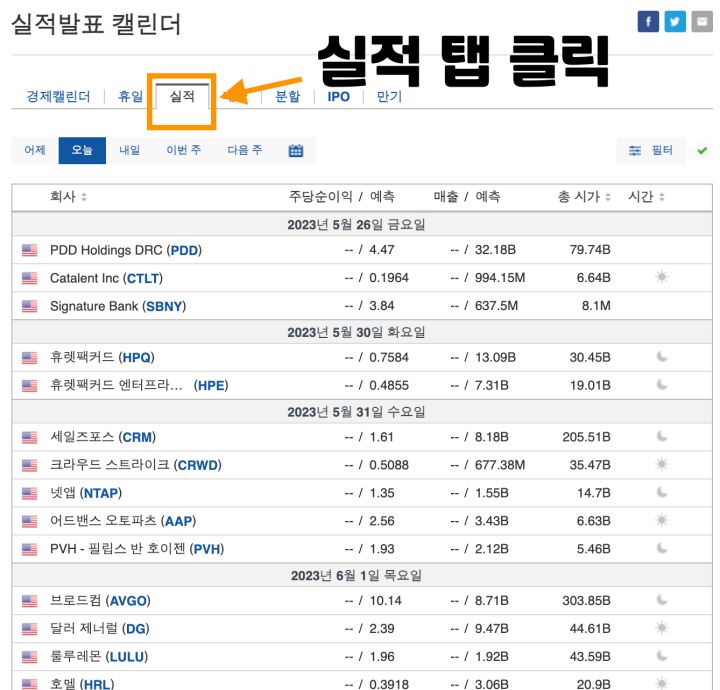Click the US flag beside 달러 제너럴
The width and height of the screenshot is (720, 690).
point(29,629)
